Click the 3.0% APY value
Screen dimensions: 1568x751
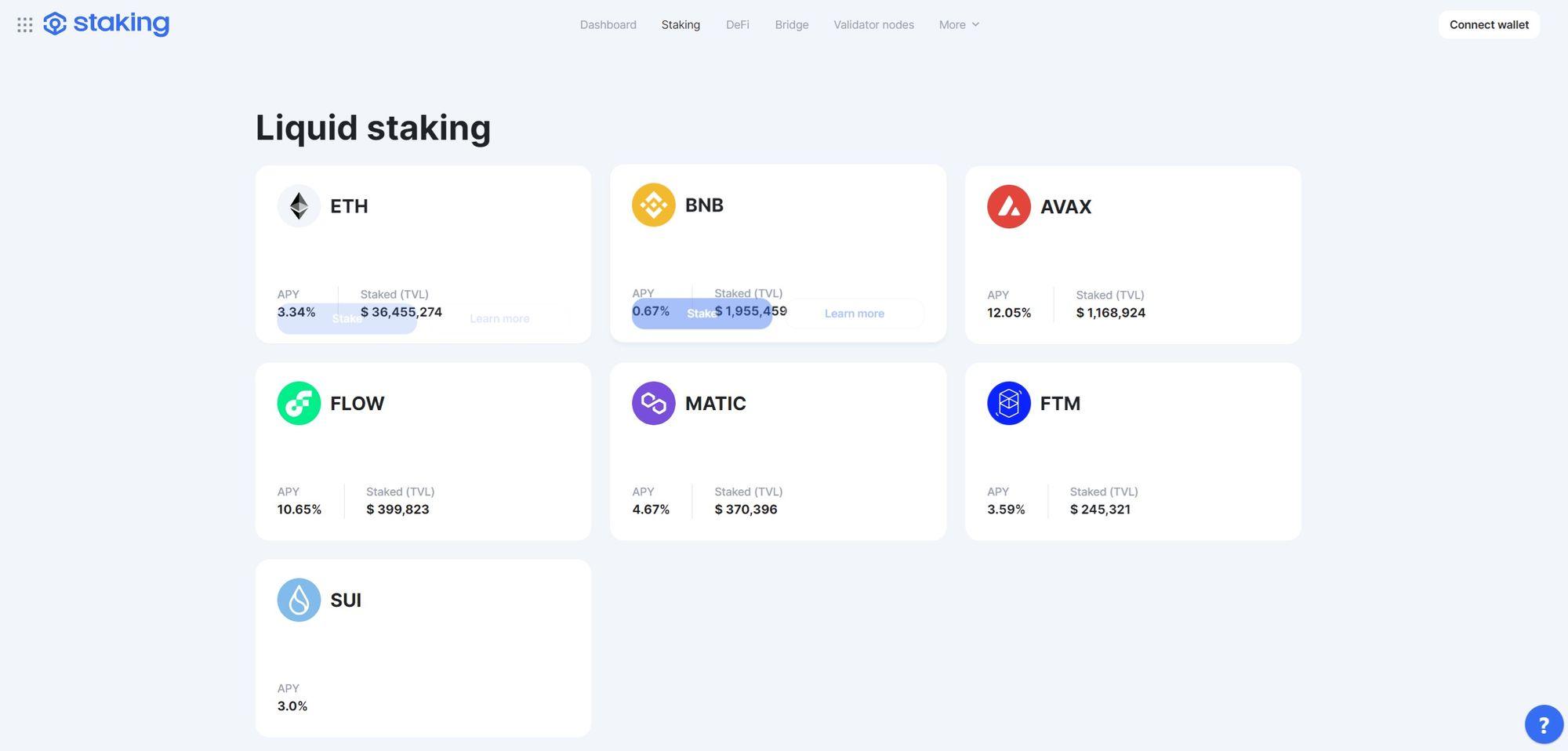tap(292, 706)
